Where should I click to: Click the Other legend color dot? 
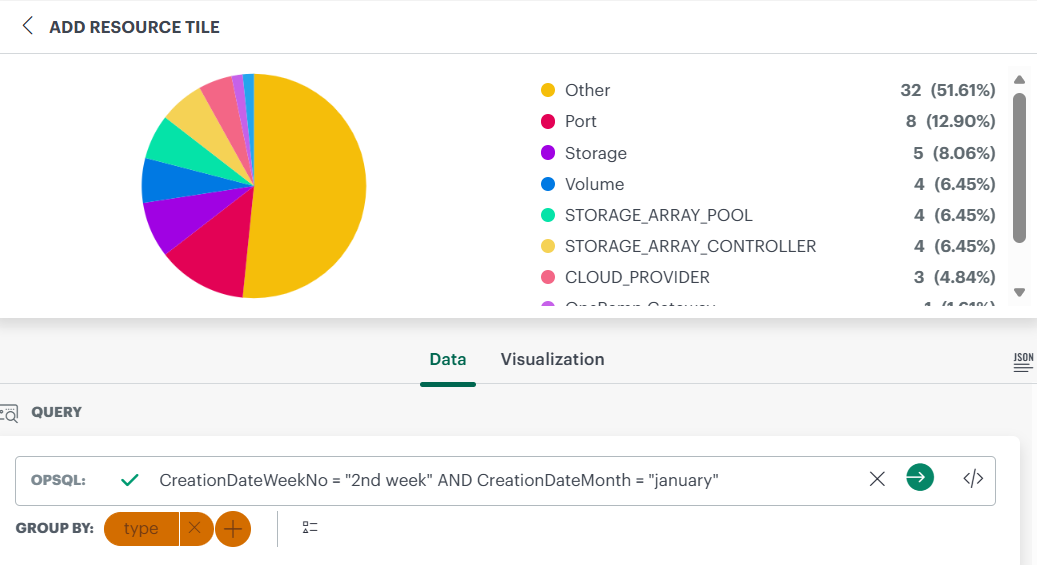(x=548, y=90)
